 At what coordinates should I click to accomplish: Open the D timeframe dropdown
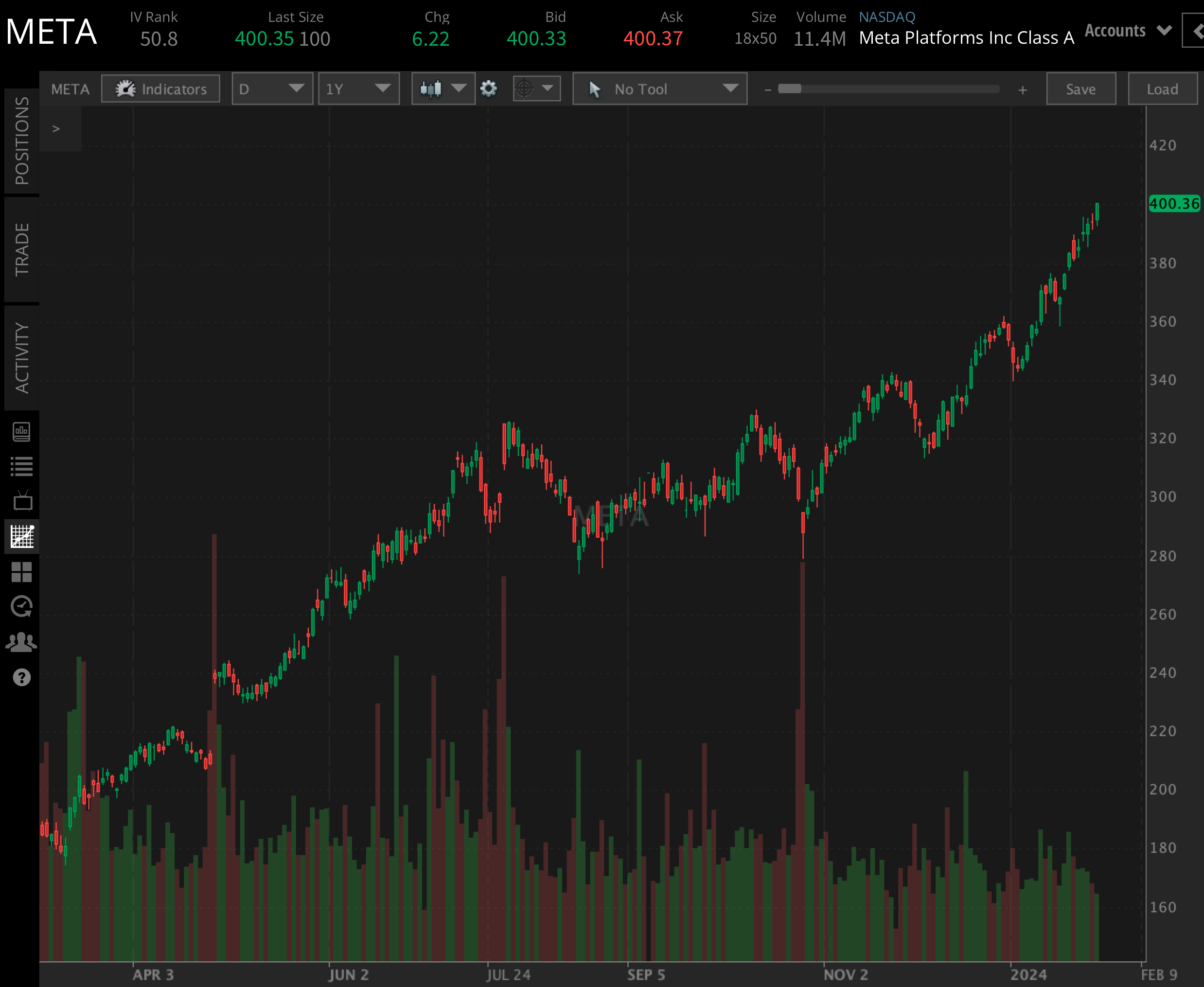pos(272,88)
